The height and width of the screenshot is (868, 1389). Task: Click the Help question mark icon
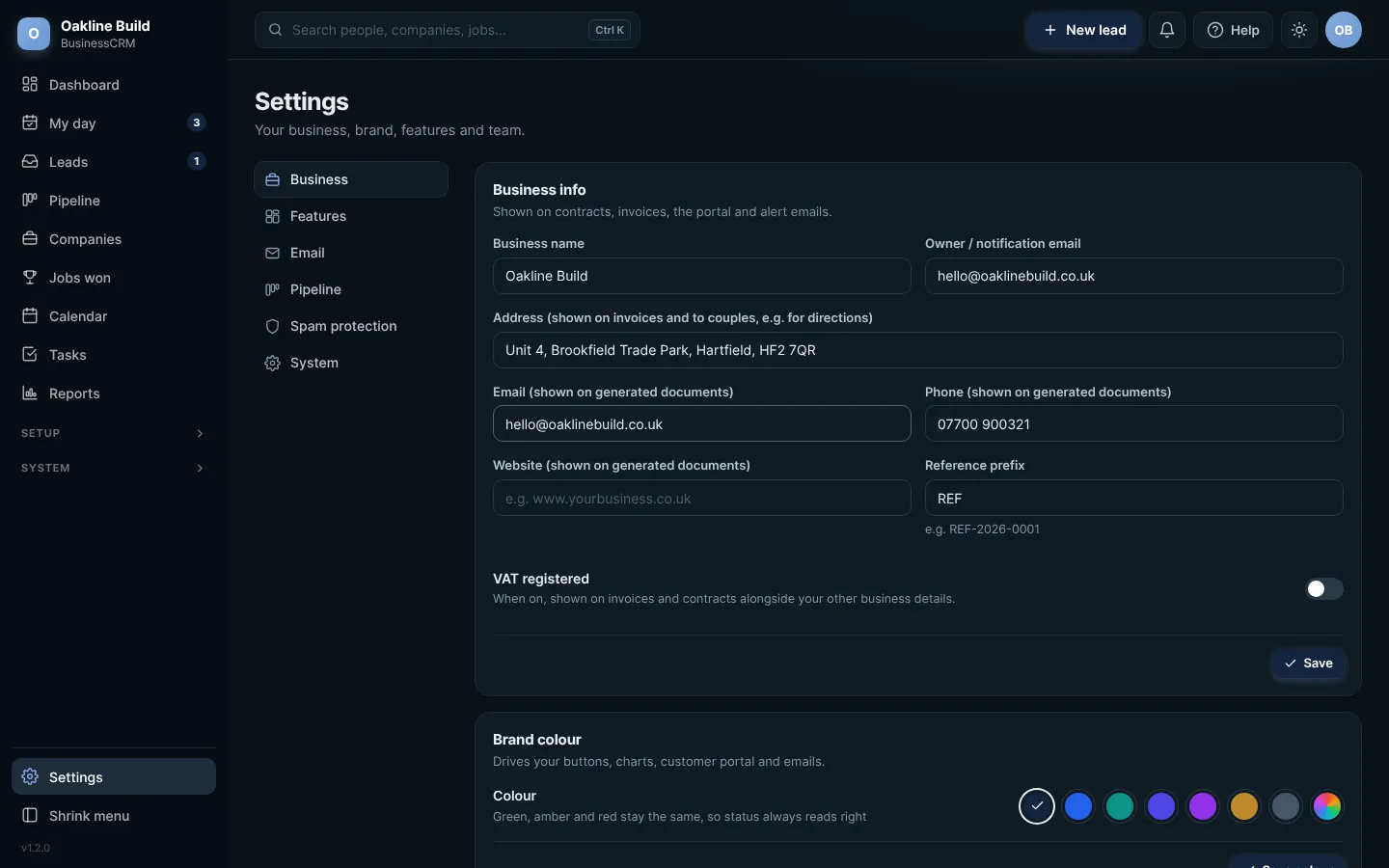1215,30
